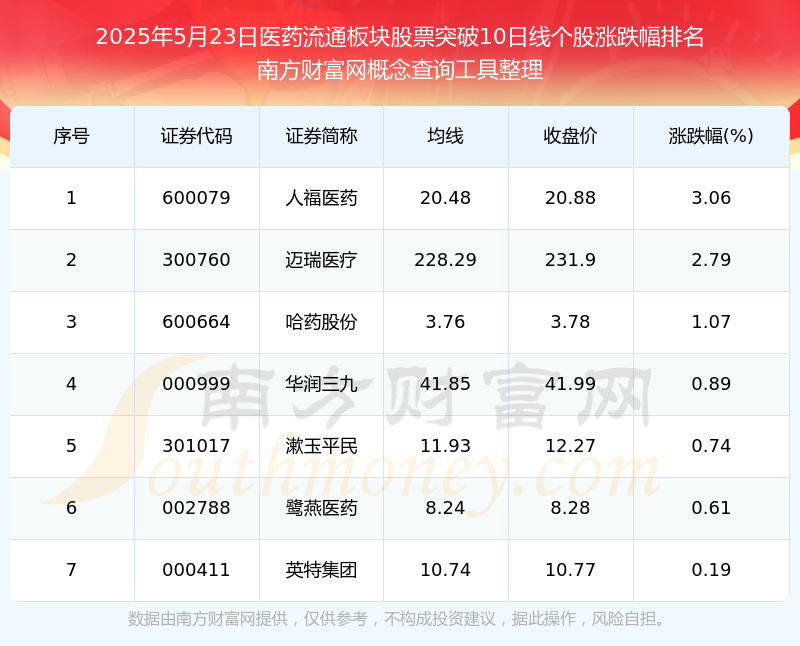
Task: Click closing price 20.88
Action: [570, 198]
